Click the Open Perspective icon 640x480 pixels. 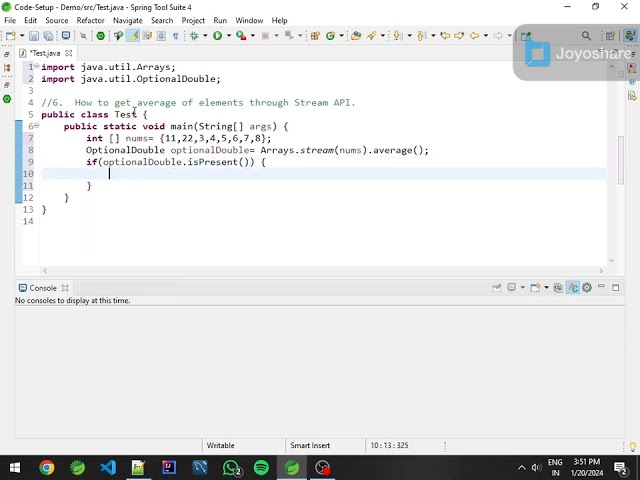pyautogui.click(x=610, y=36)
